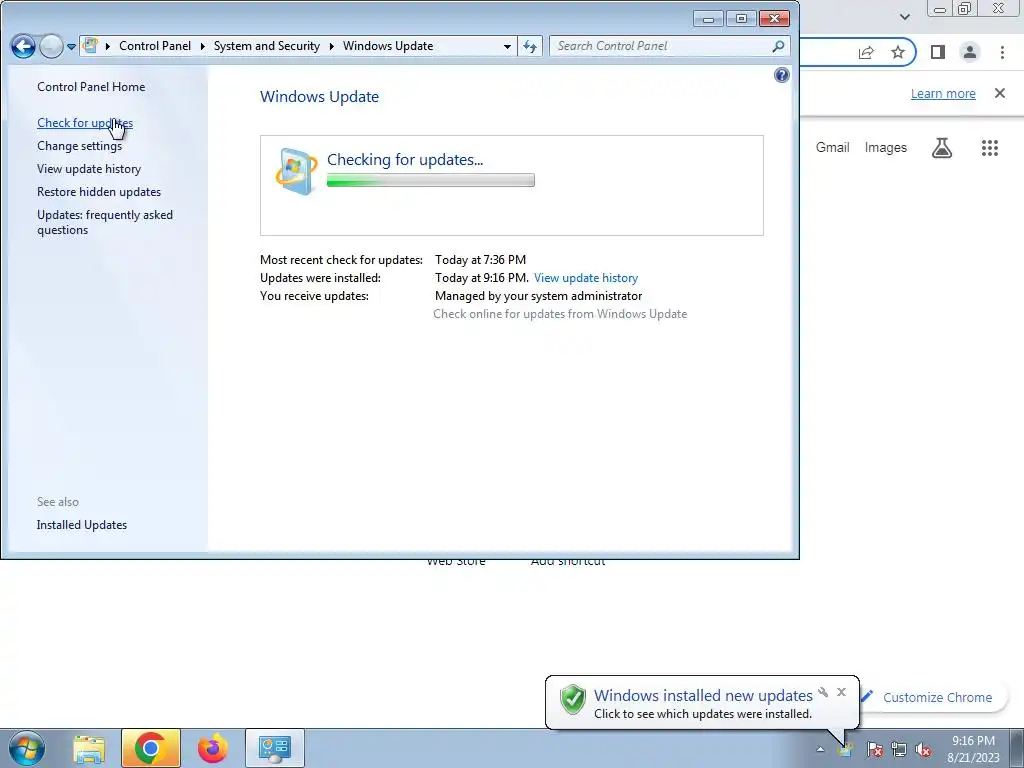Viewport: 1024px width, 768px height.
Task: Open the Windows Start orb
Action: pyautogui.click(x=26, y=748)
